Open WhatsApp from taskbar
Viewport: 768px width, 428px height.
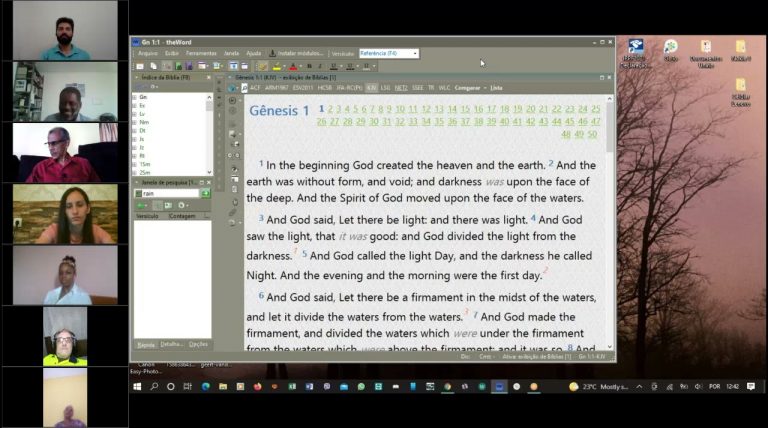pyautogui.click(x=361, y=386)
